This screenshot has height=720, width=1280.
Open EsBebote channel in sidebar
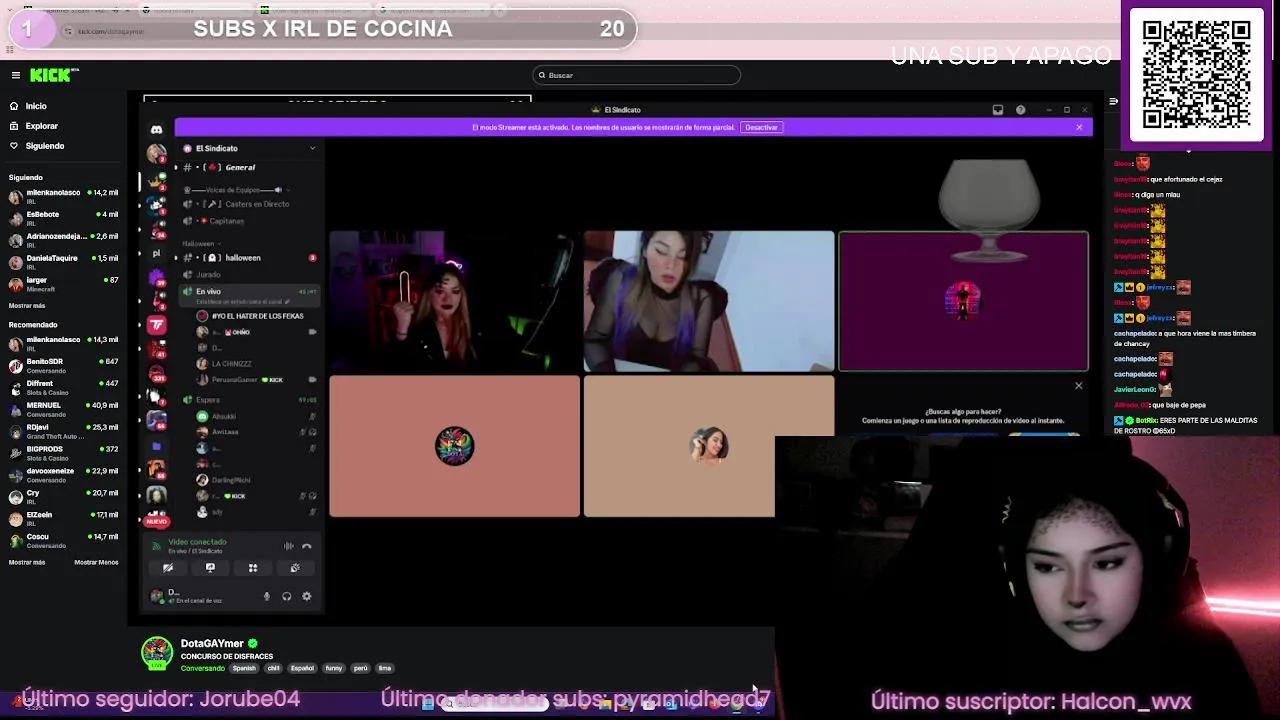pos(64,218)
